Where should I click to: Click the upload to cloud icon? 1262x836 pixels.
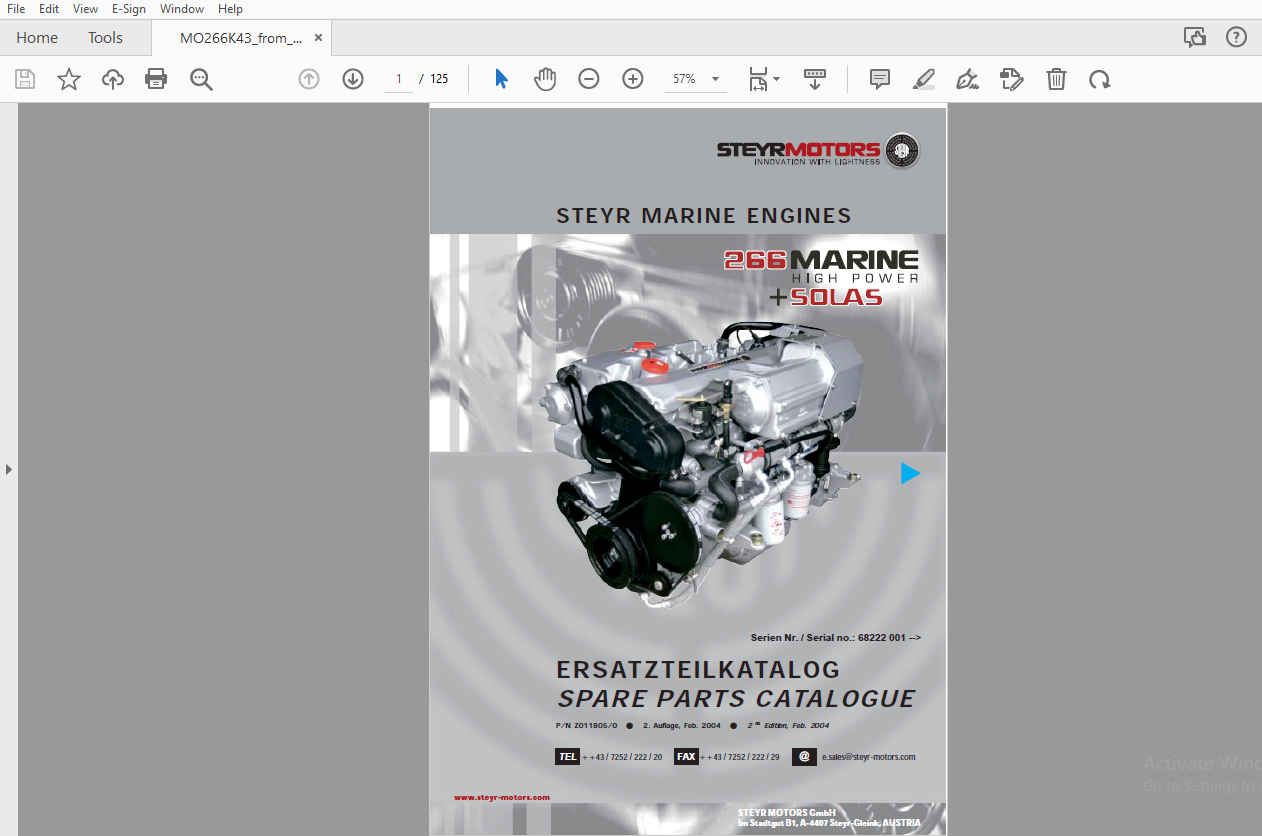click(113, 79)
